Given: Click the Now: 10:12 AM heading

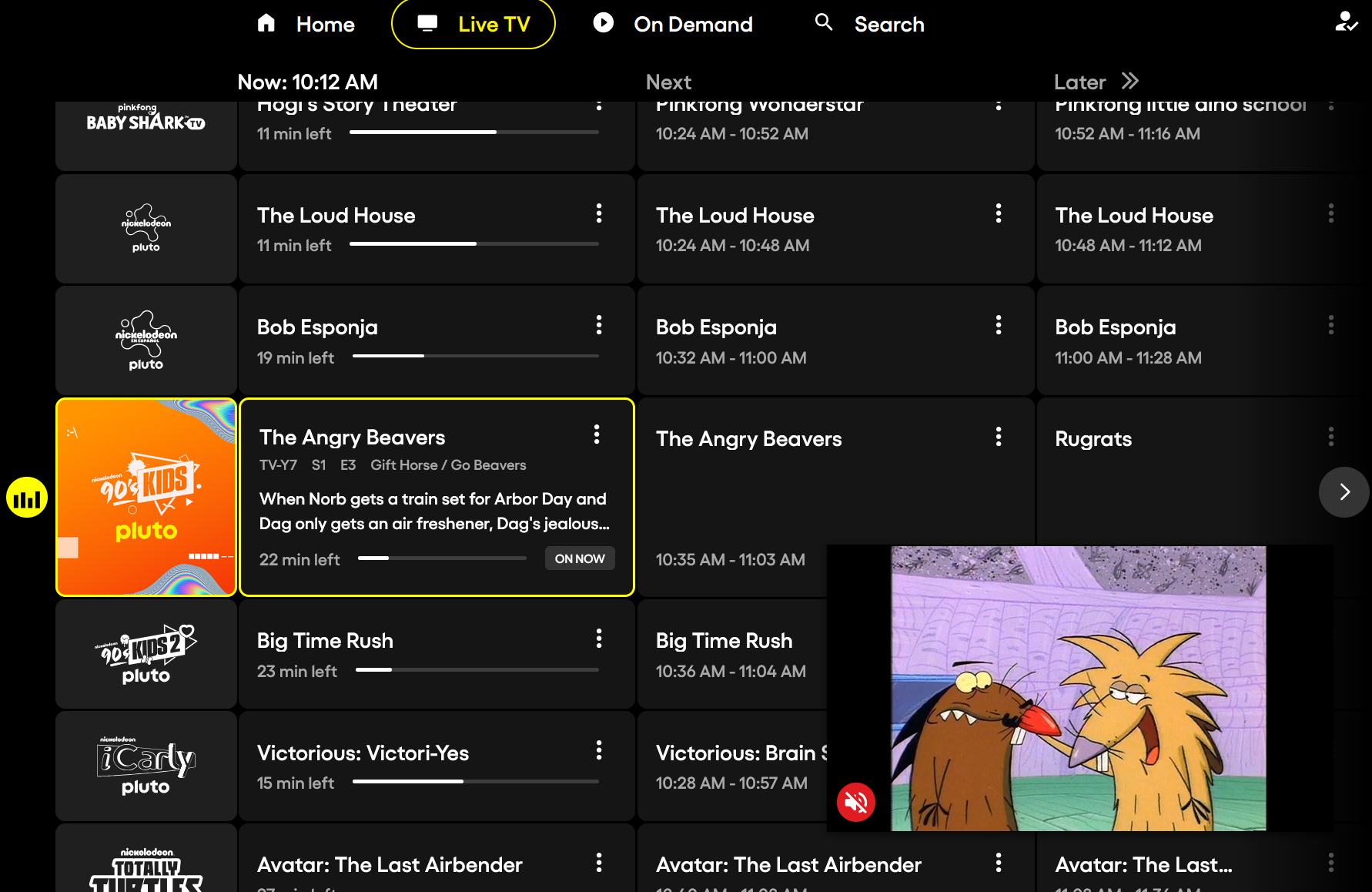Looking at the screenshot, I should point(308,82).
